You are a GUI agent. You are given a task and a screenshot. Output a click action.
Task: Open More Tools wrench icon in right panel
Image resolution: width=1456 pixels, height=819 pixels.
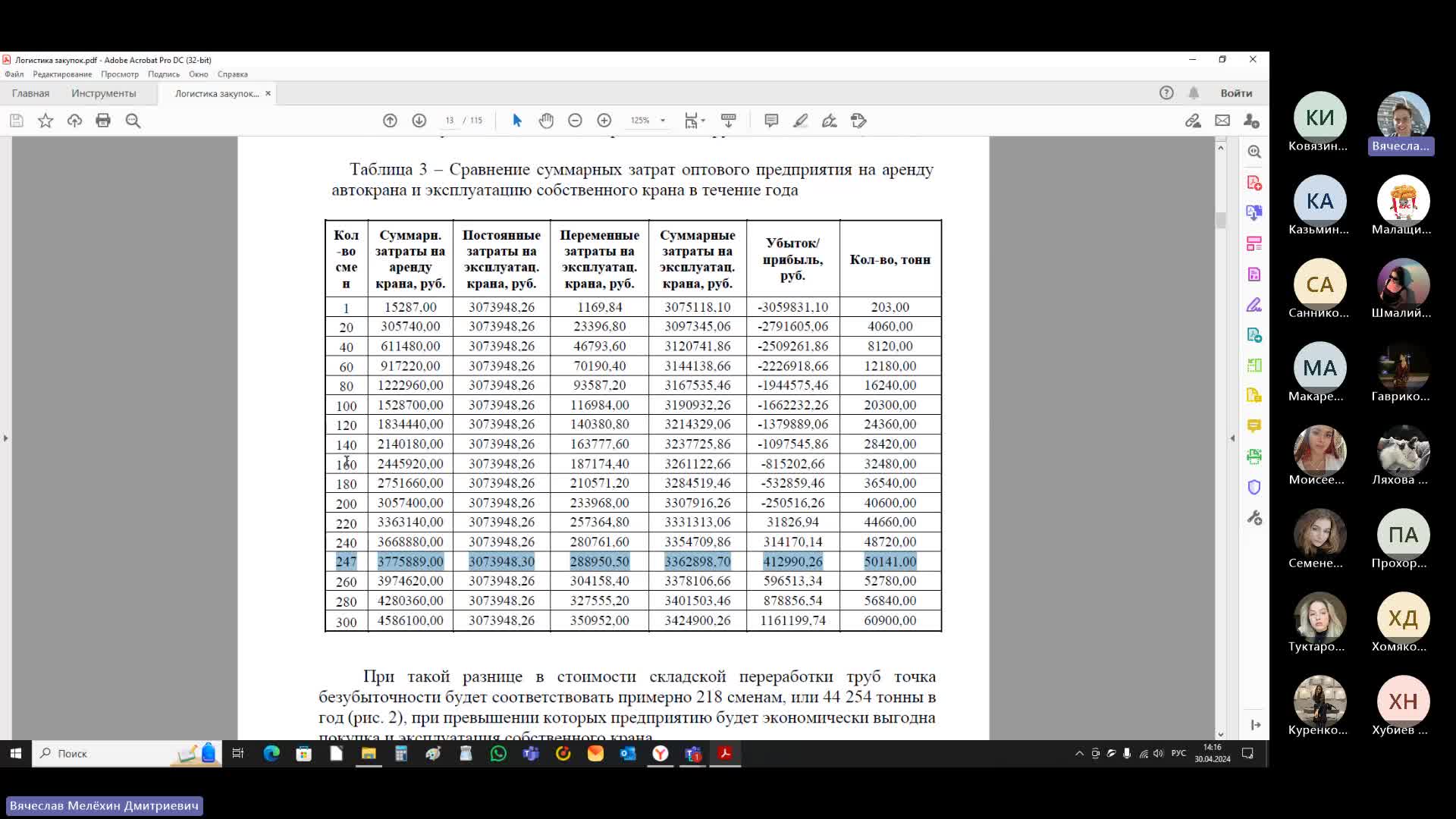coord(1254,518)
